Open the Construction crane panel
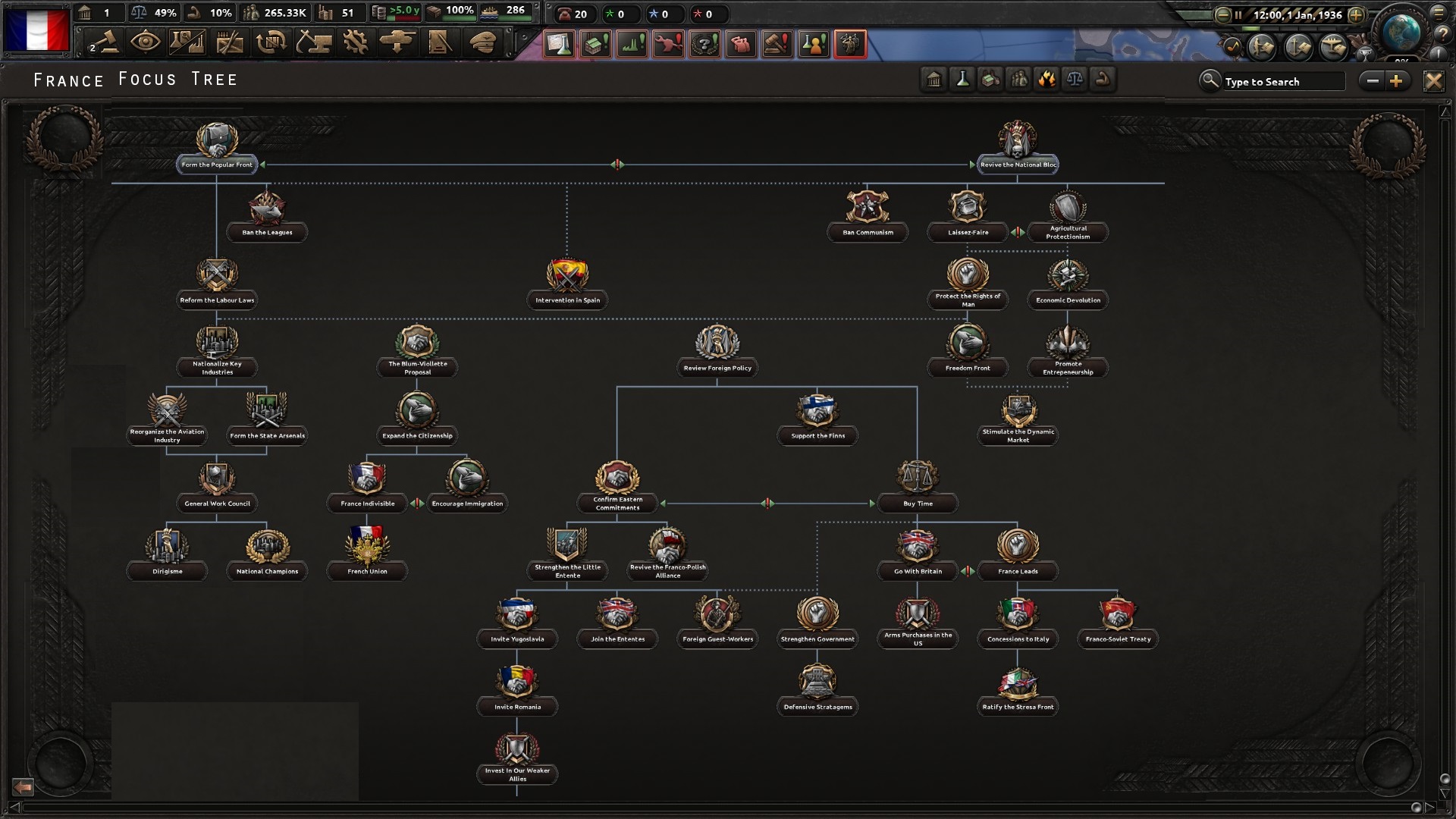 click(x=313, y=42)
